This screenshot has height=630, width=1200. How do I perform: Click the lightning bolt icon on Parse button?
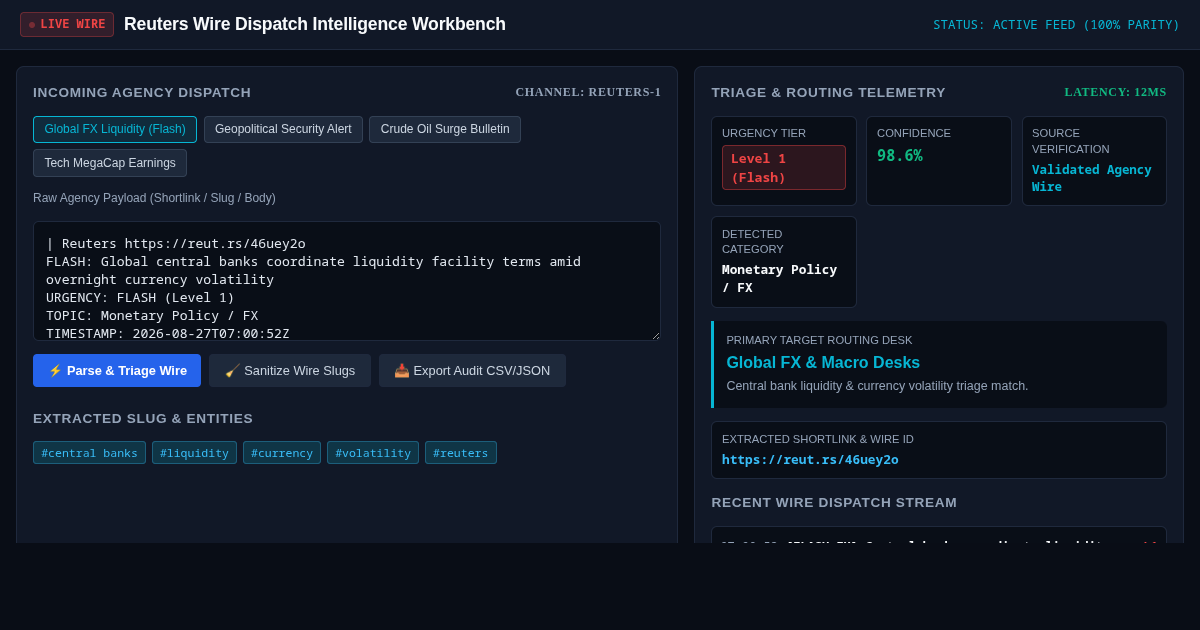(x=55, y=371)
